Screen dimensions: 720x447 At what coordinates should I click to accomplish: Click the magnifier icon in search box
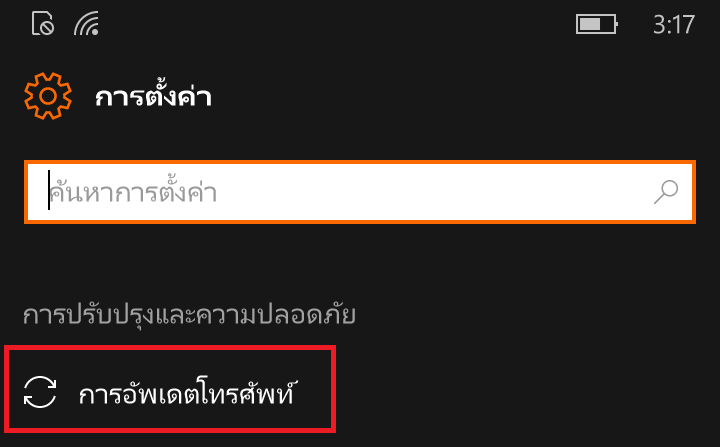pos(666,192)
